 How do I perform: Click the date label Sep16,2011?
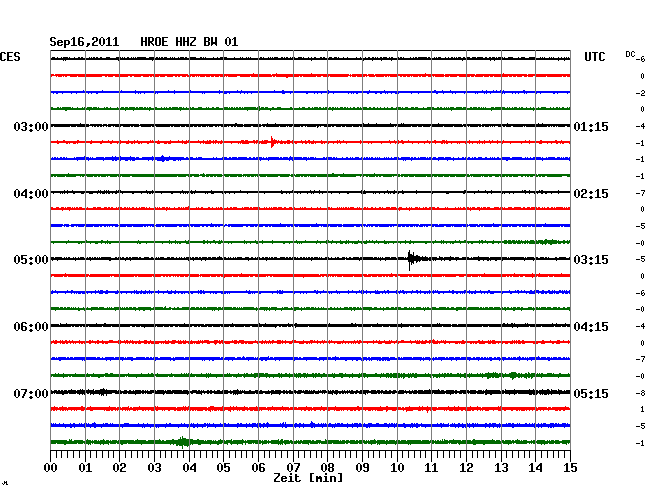[x=84, y=42]
